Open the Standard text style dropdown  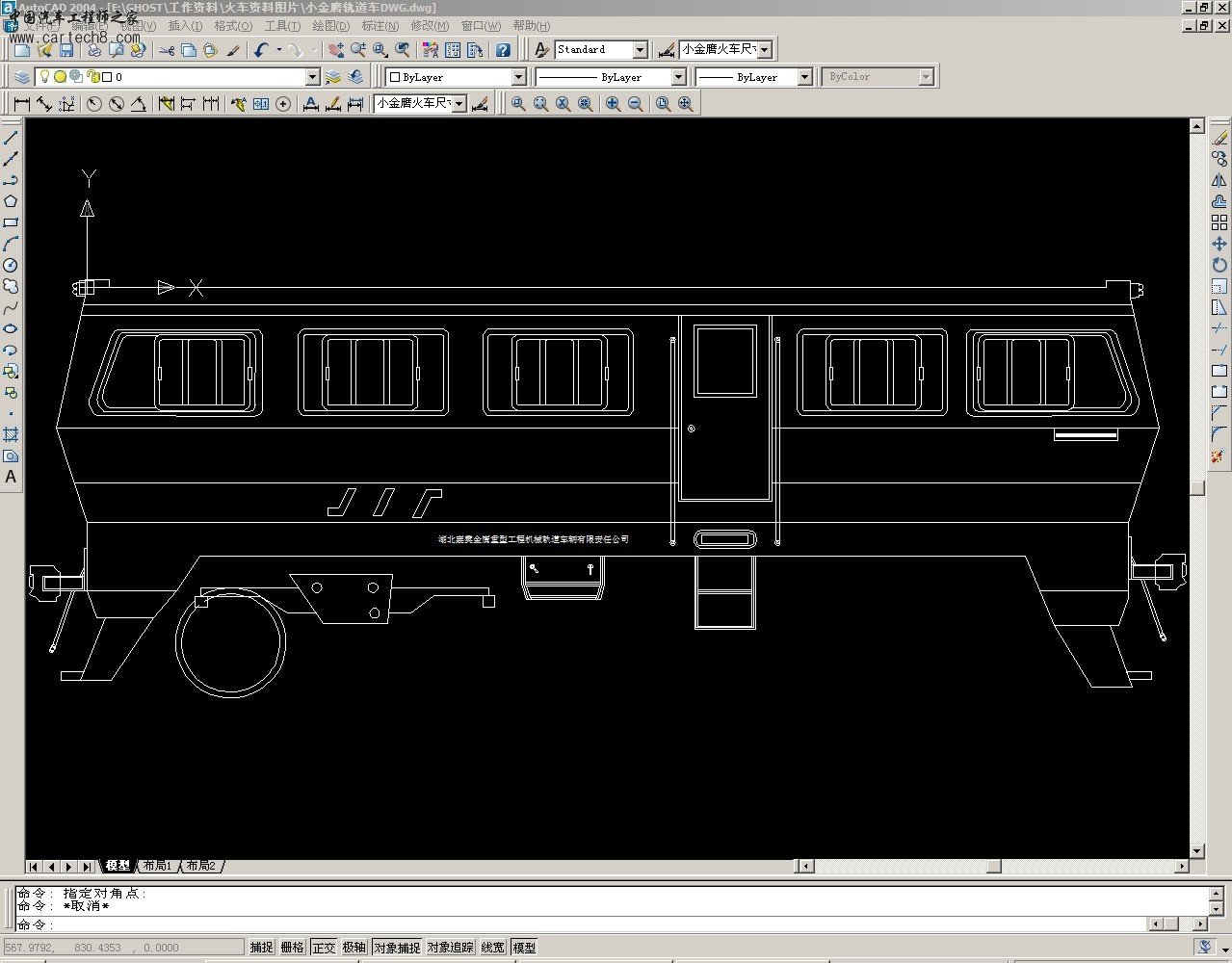[x=641, y=50]
